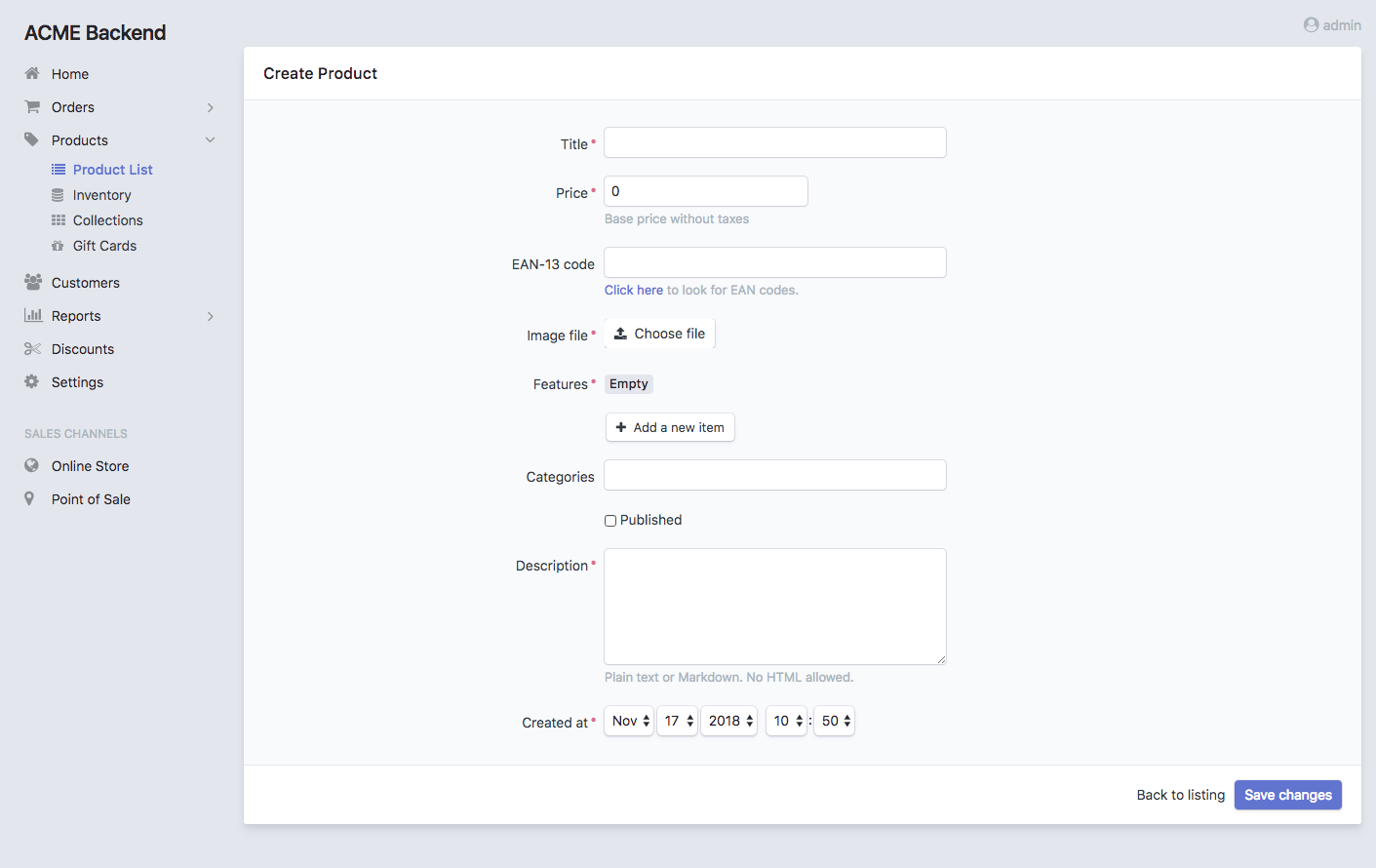1376x868 pixels.
Task: Open Inventory in the sidebar
Action: 101,195
